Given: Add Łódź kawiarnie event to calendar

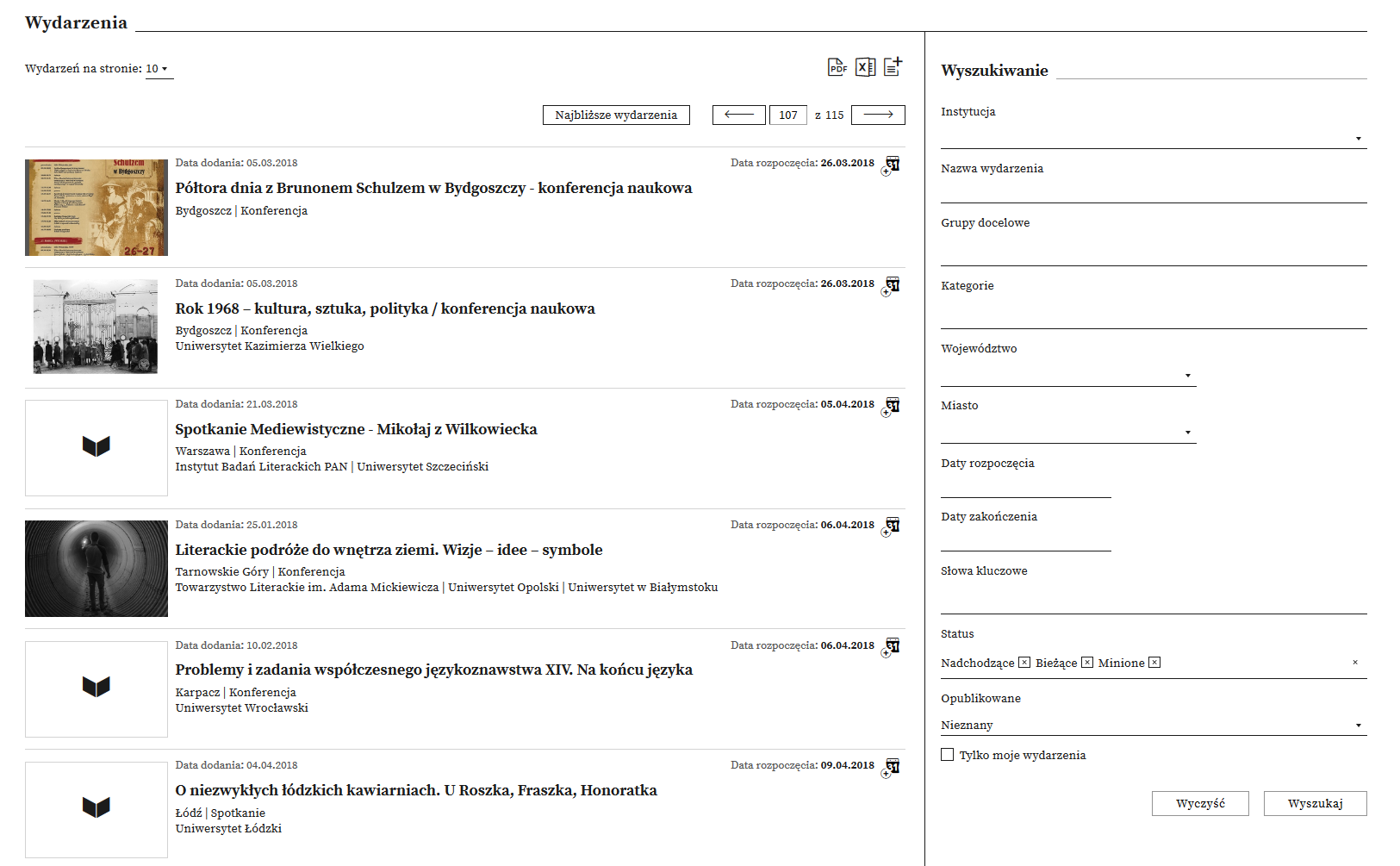Looking at the screenshot, I should (892, 767).
